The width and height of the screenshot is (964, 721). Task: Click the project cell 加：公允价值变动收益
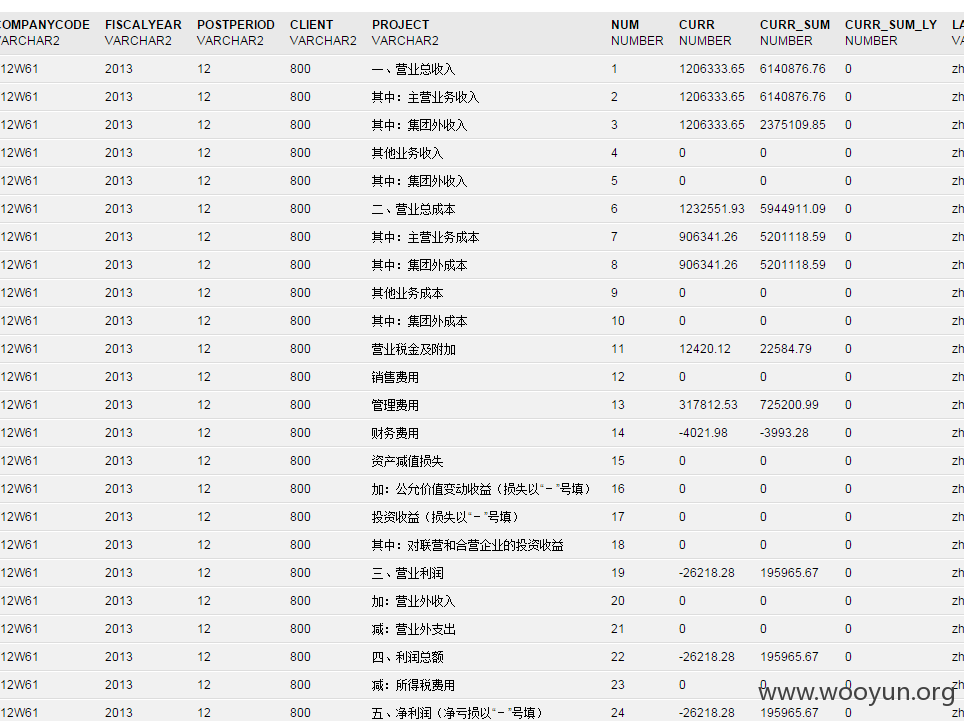(x=483, y=489)
